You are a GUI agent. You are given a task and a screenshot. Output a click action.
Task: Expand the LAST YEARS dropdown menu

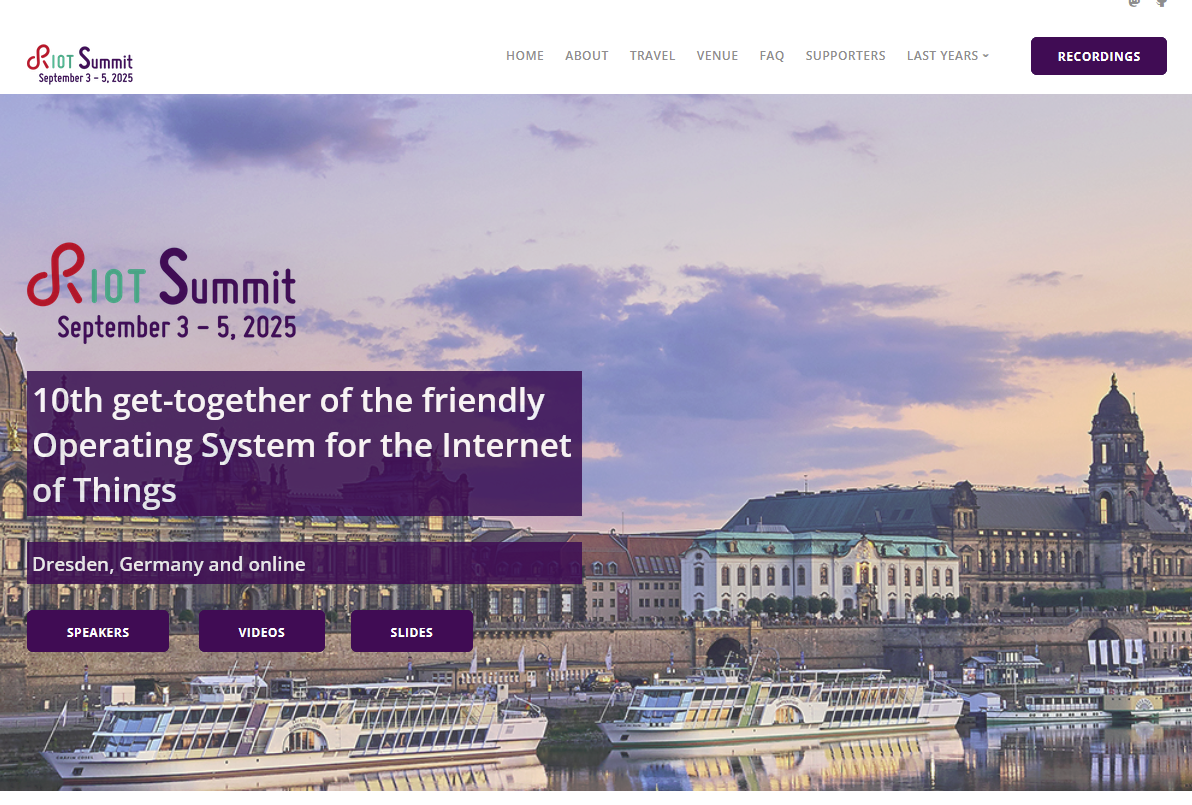[x=947, y=55]
